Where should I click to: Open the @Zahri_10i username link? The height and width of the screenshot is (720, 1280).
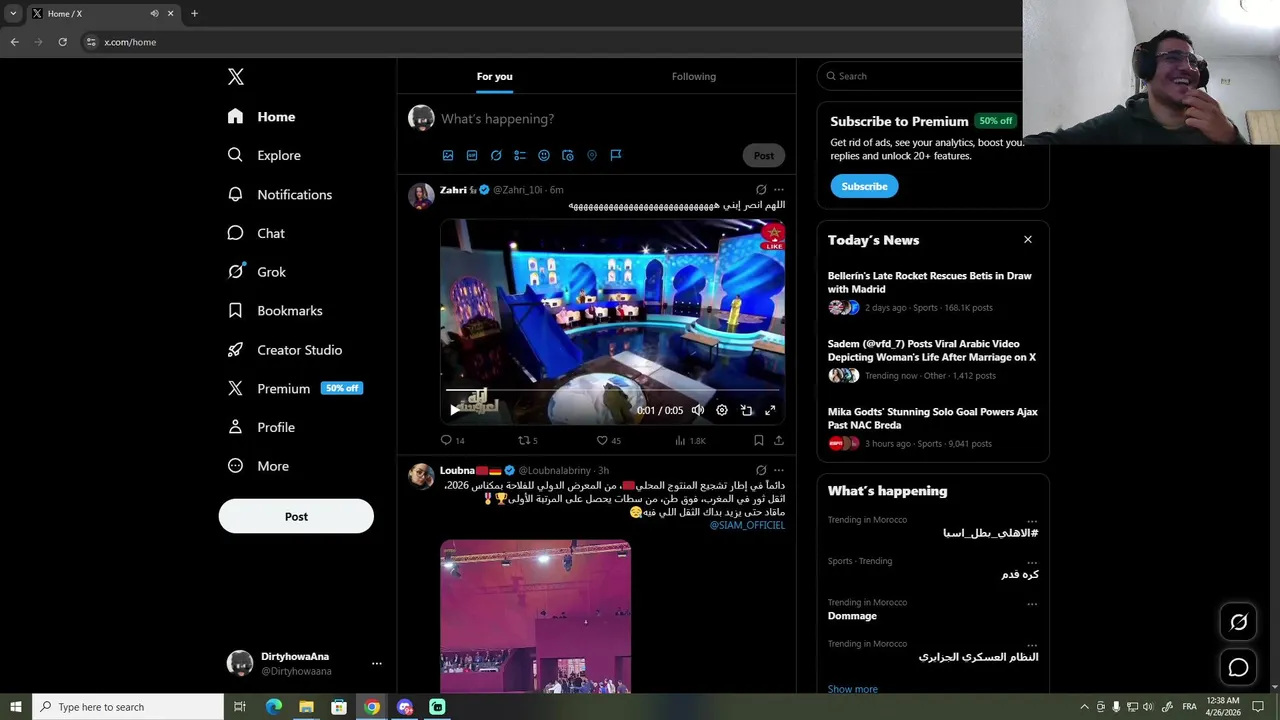[x=517, y=190]
